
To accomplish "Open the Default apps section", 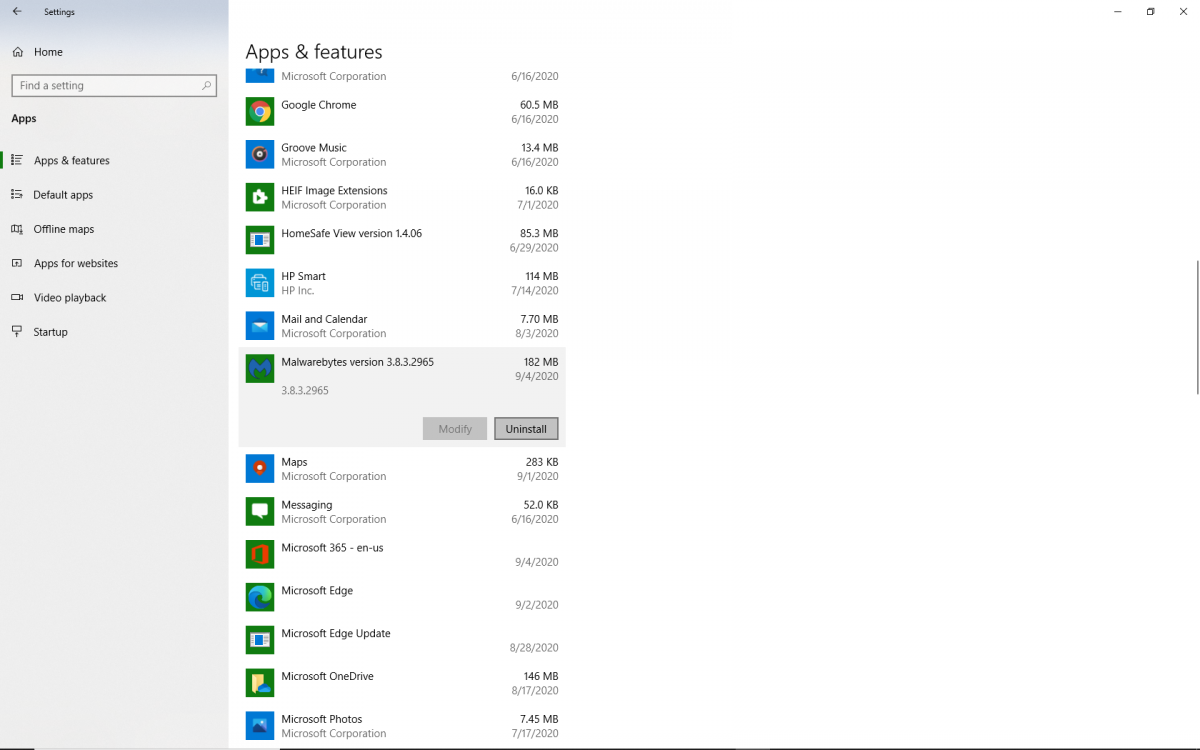I will (114, 195).
